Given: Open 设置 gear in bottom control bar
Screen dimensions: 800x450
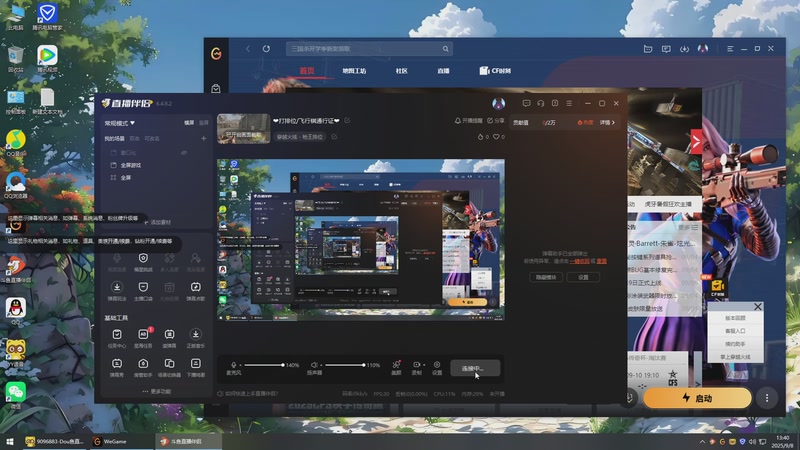Looking at the screenshot, I should pos(437,367).
